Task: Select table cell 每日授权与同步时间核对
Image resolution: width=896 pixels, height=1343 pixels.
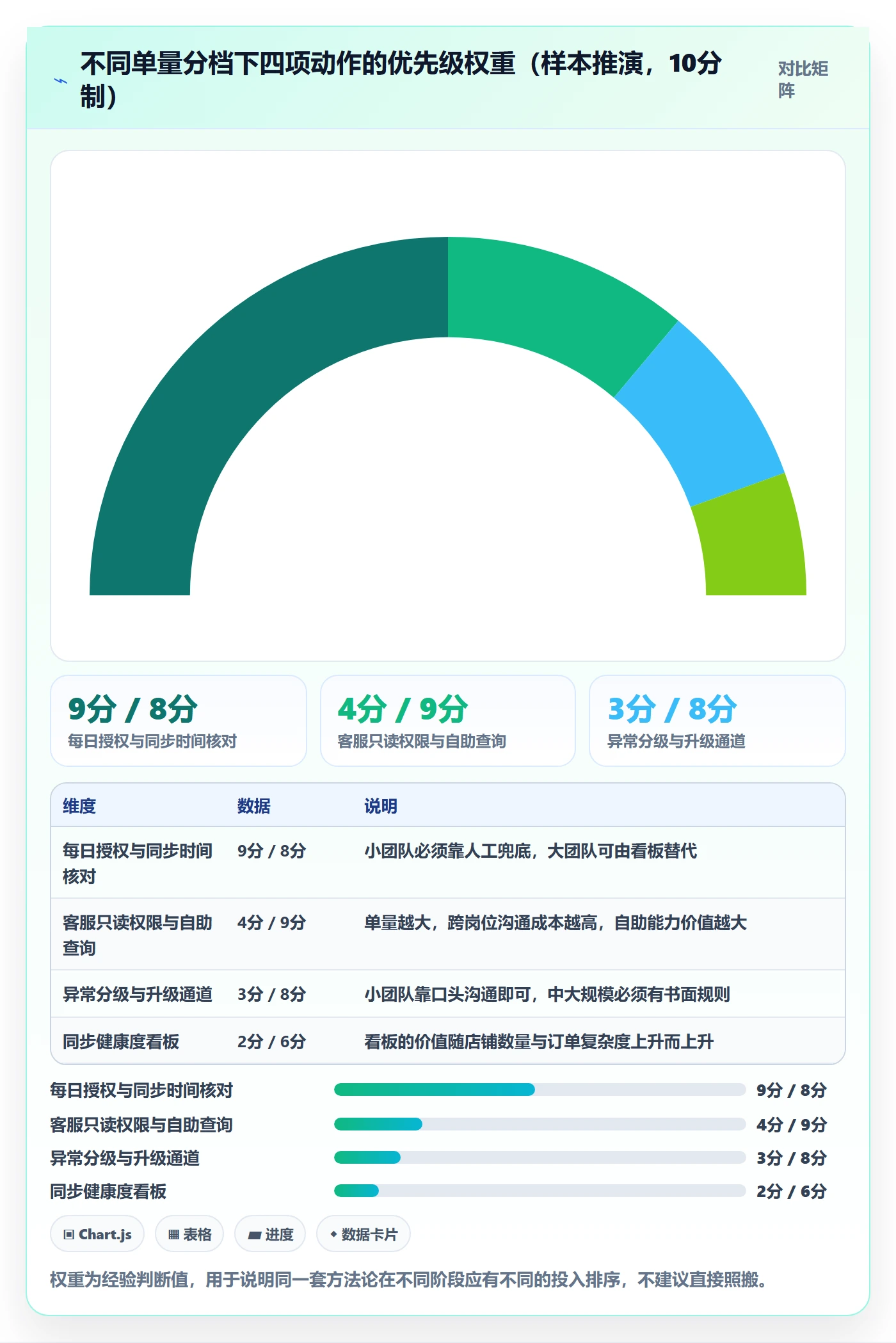Action: [x=138, y=863]
